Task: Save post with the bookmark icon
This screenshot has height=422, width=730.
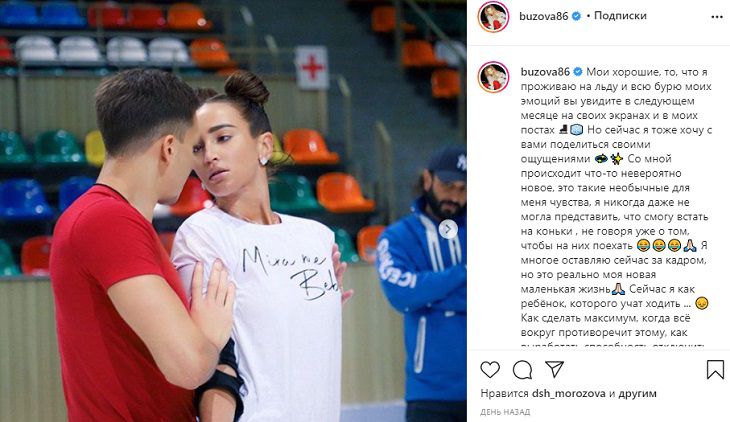Action: pyautogui.click(x=715, y=369)
